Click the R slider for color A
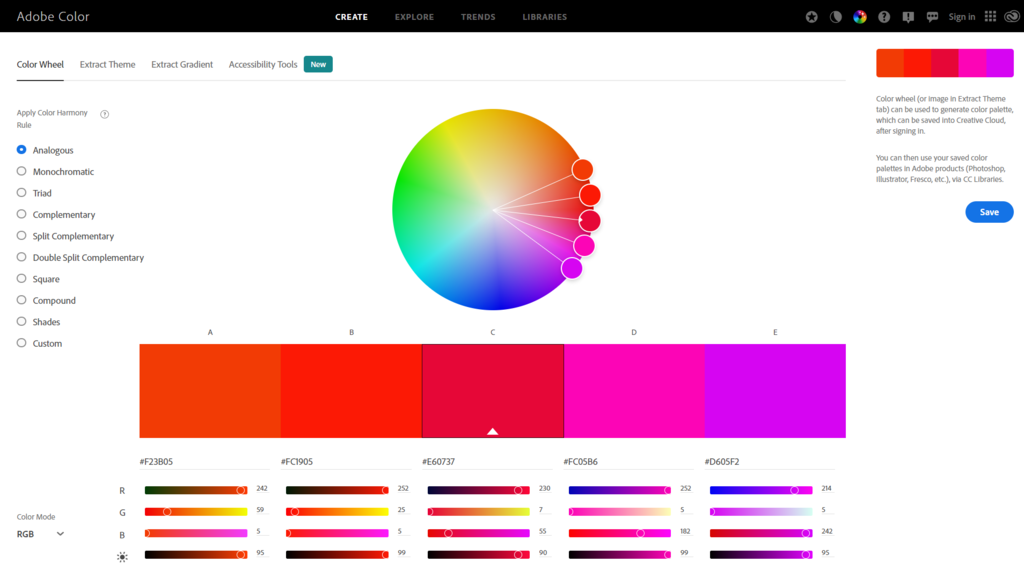 click(196, 490)
